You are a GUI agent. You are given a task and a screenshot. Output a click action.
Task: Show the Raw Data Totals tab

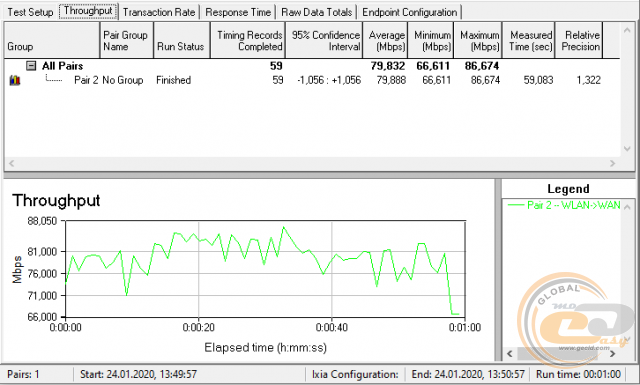point(317,12)
